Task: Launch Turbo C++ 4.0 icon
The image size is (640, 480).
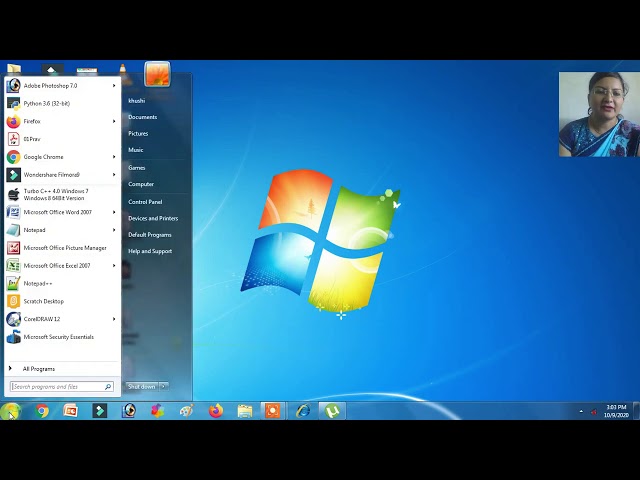Action: [x=13, y=195]
